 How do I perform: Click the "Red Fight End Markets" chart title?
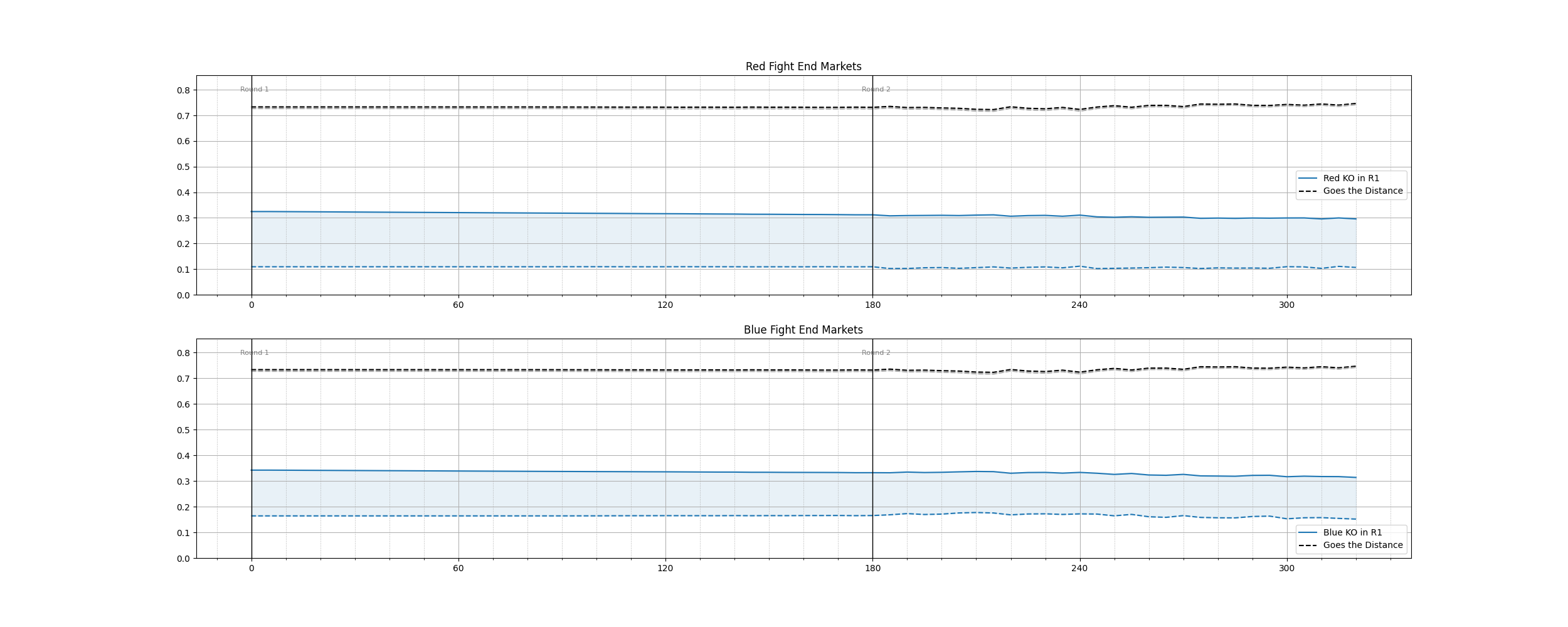(x=803, y=66)
